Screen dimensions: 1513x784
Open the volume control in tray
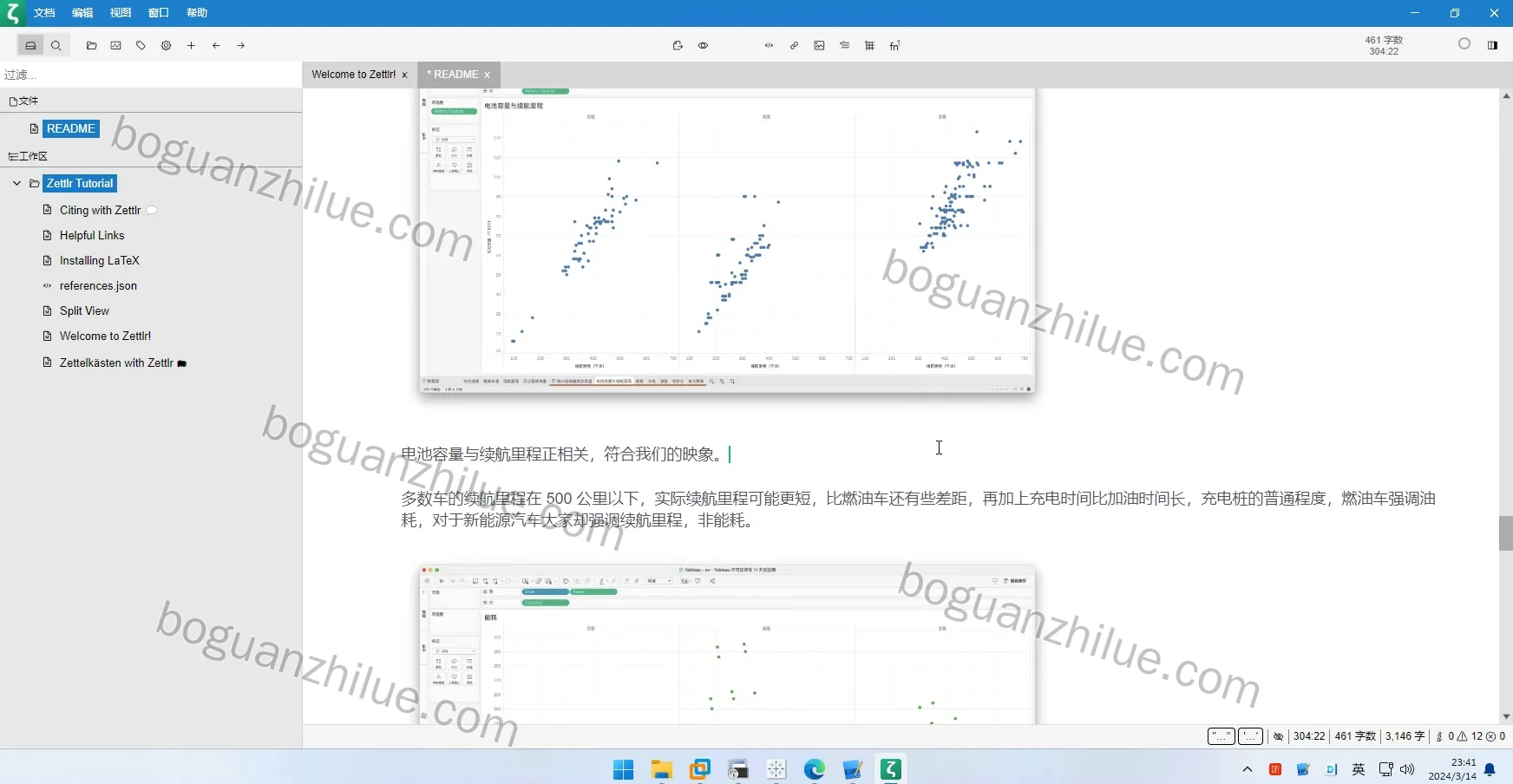point(1408,769)
